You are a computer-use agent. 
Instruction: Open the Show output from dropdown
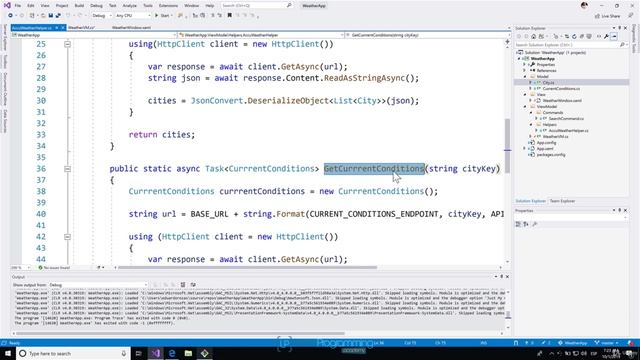click(98, 285)
